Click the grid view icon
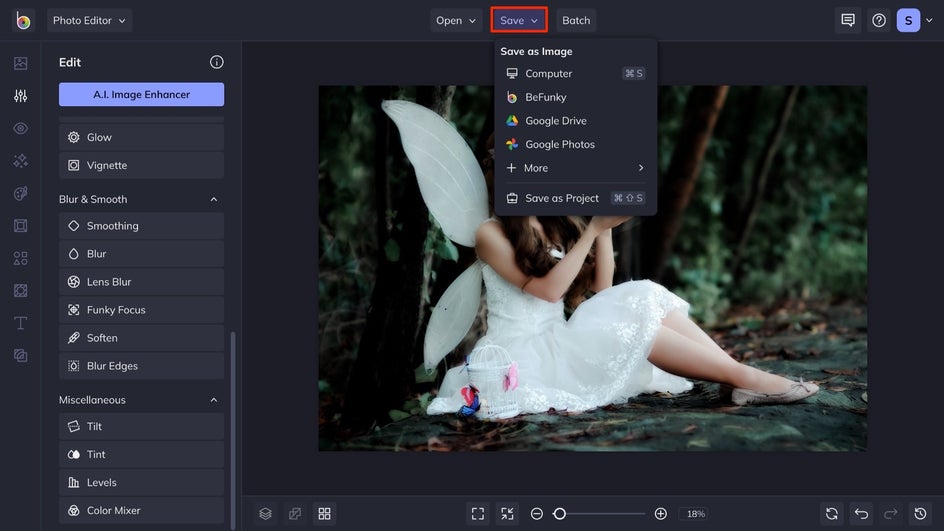Viewport: 944px width, 531px height. (324, 514)
